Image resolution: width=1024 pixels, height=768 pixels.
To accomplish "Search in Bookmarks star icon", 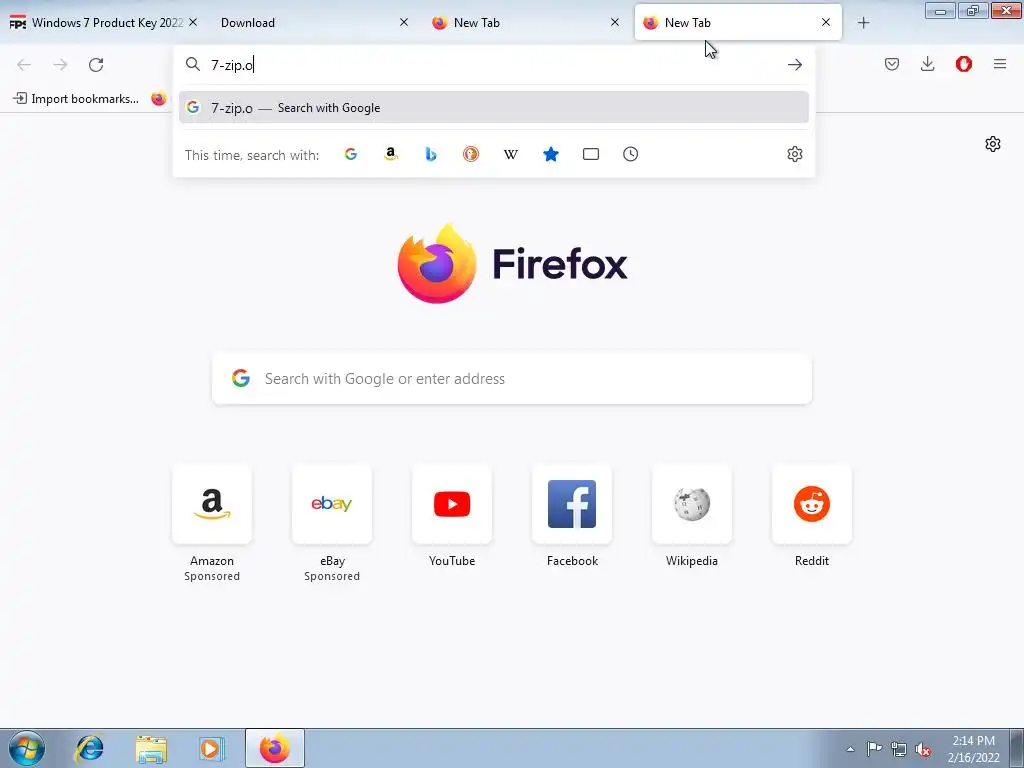I will pos(551,154).
